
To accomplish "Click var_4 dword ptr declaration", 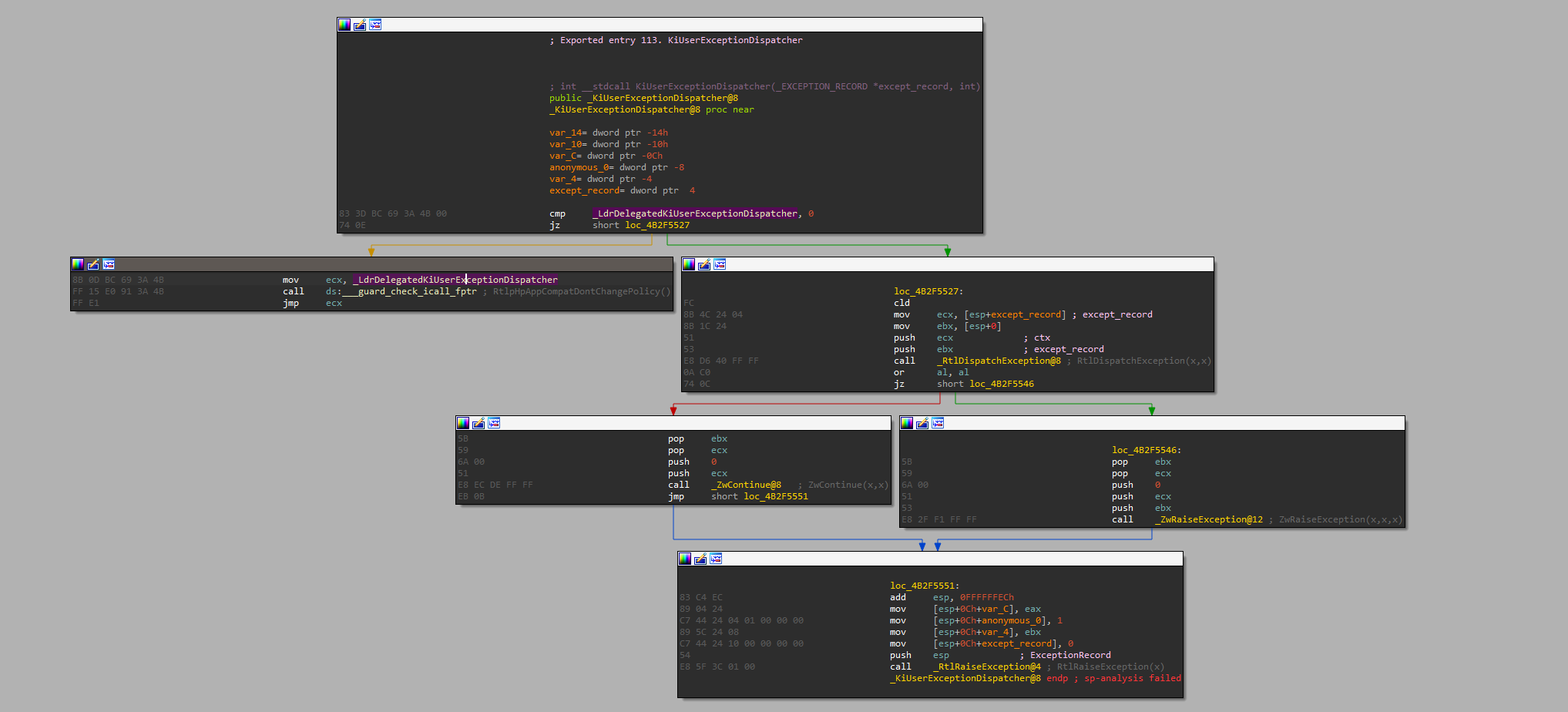I will pos(601,179).
